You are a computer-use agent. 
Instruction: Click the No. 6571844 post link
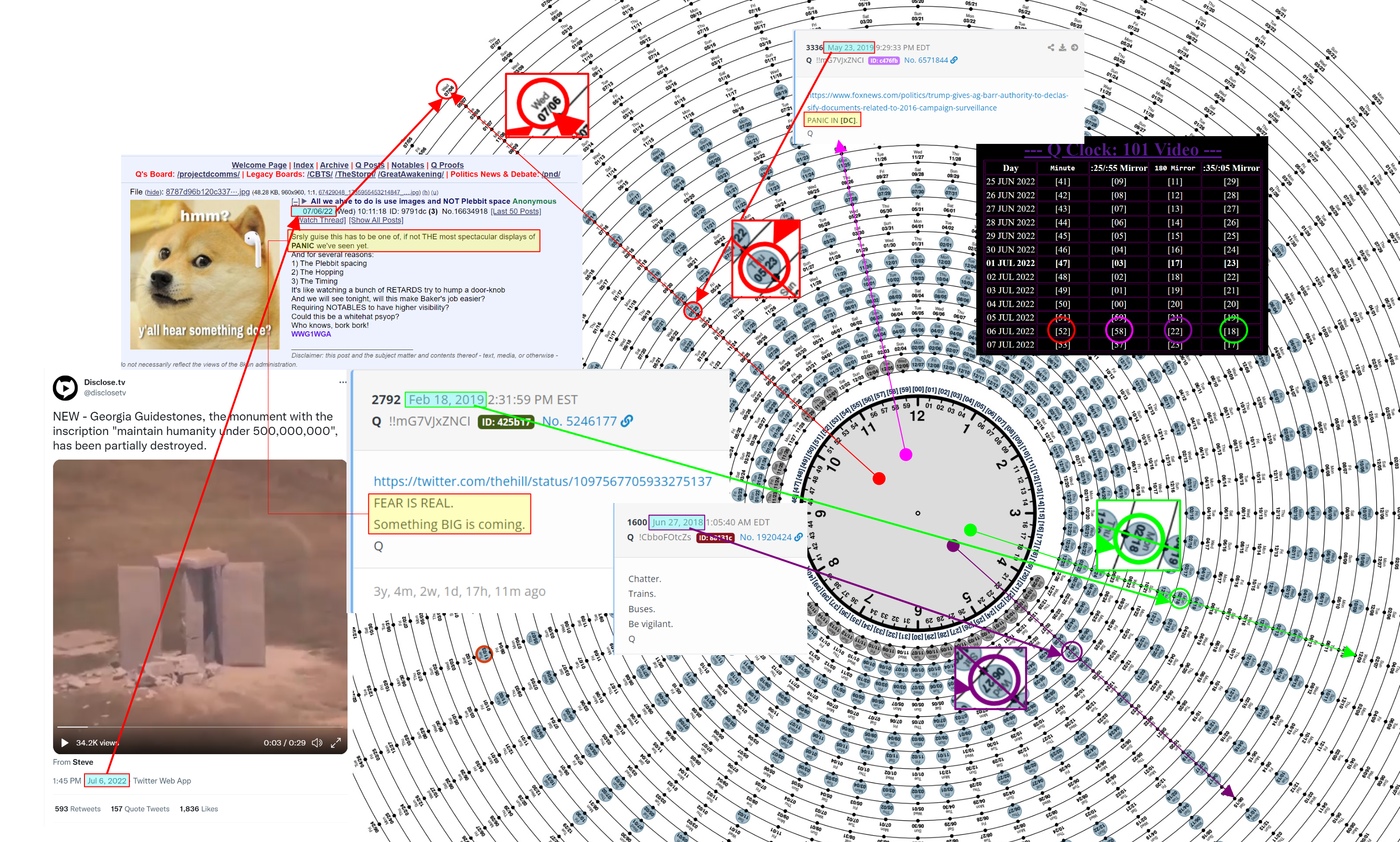[x=926, y=60]
